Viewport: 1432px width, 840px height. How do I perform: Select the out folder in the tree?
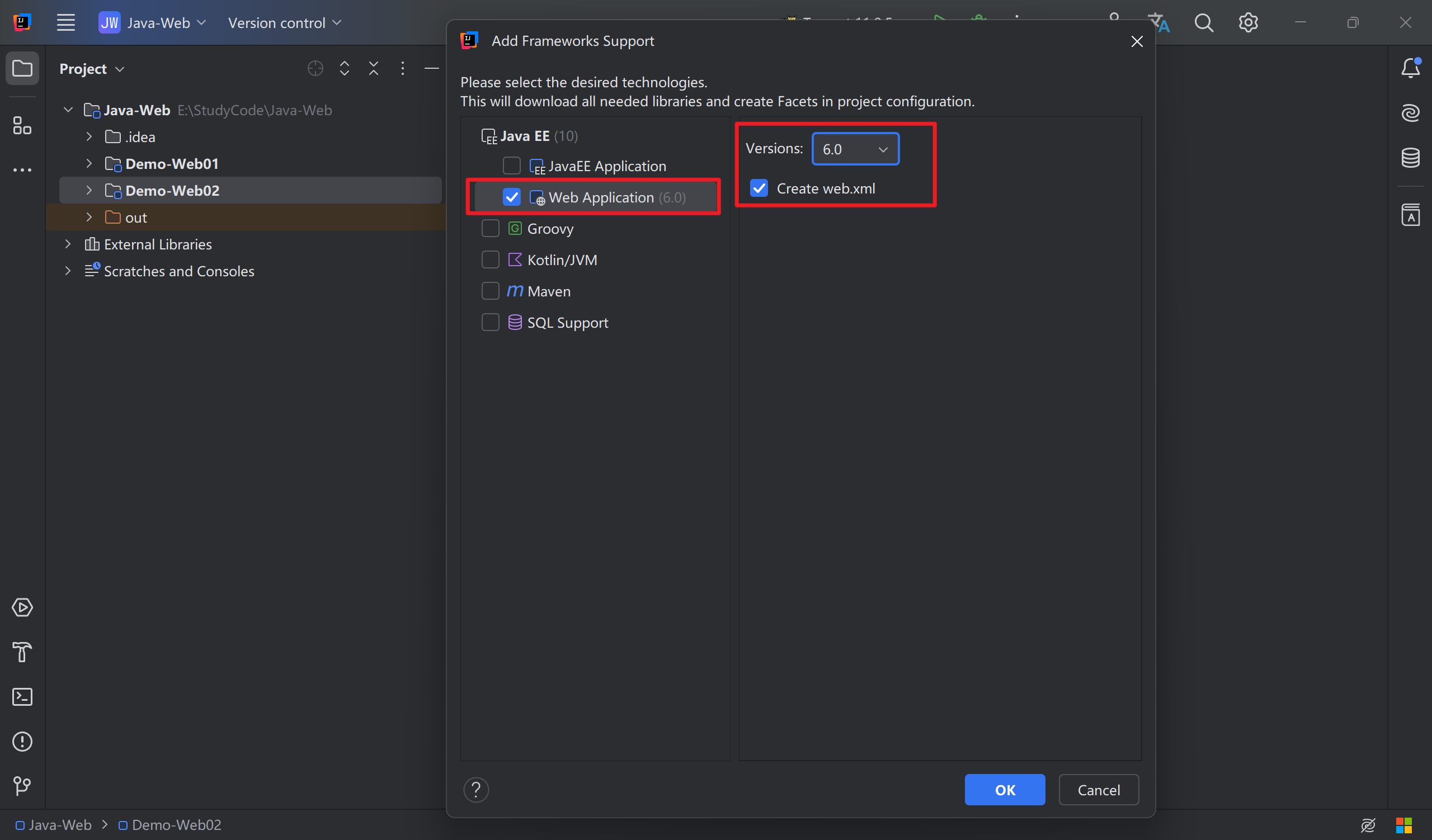[136, 218]
